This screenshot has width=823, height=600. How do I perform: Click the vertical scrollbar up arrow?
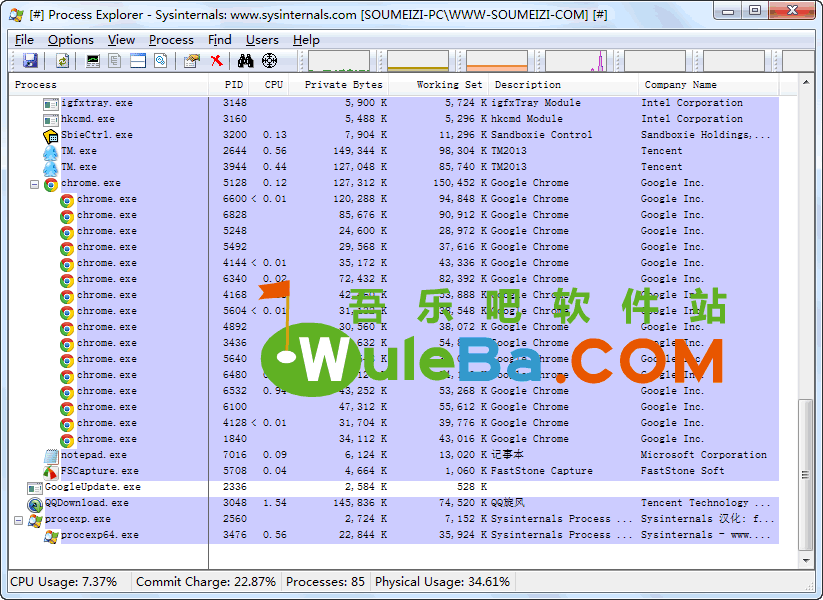pos(806,82)
